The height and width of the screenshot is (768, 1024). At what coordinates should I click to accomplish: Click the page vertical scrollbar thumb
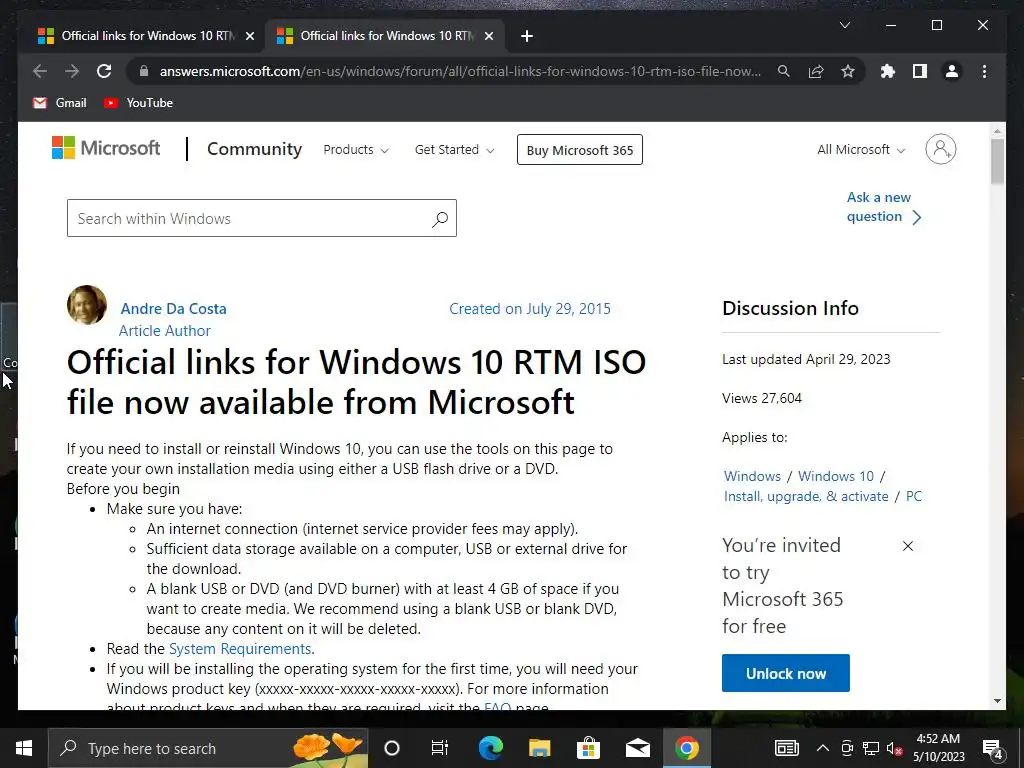click(997, 161)
